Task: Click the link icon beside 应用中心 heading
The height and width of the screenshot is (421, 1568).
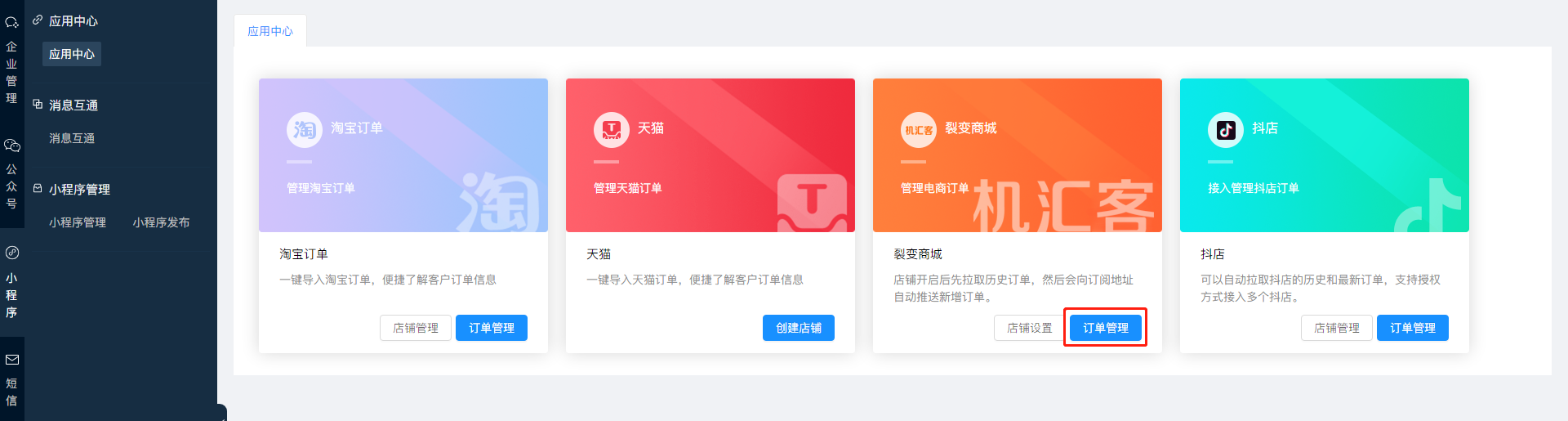Action: click(38, 20)
